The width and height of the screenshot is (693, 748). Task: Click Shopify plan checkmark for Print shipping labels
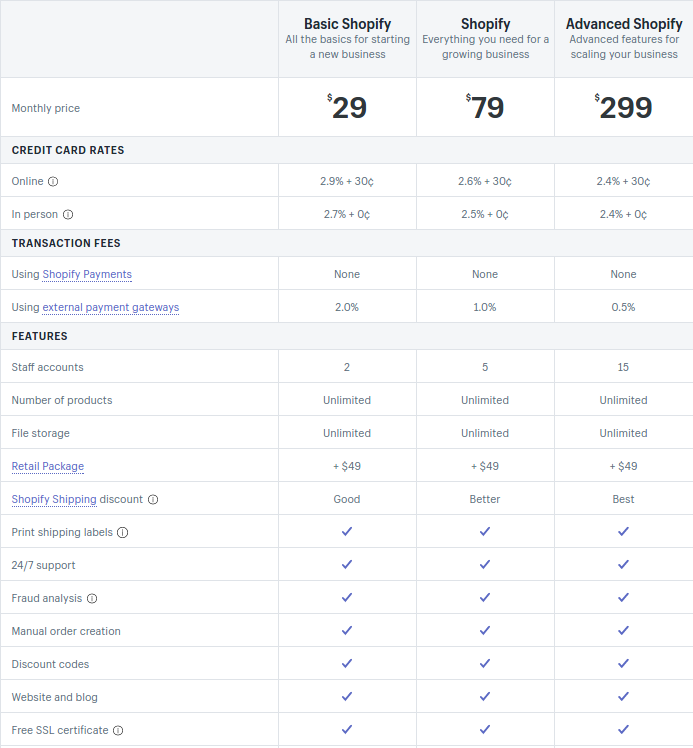click(x=485, y=531)
